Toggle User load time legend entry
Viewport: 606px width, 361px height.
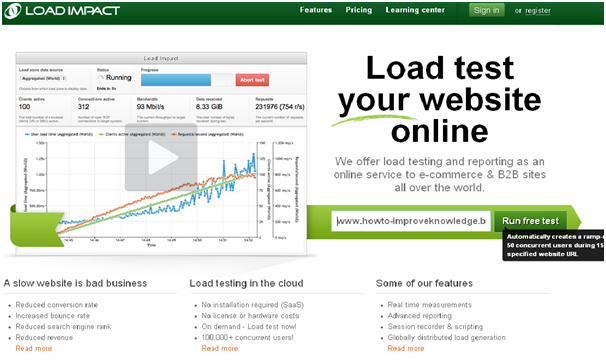point(58,135)
